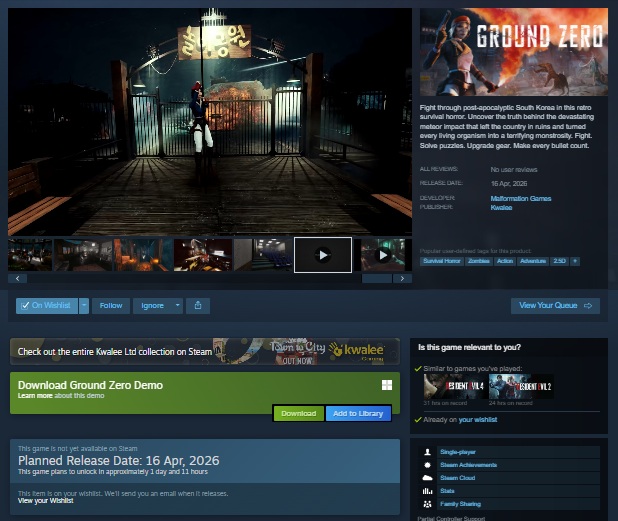Click the No user reviews text
This screenshot has height=521, width=618.
pyautogui.click(x=514, y=170)
